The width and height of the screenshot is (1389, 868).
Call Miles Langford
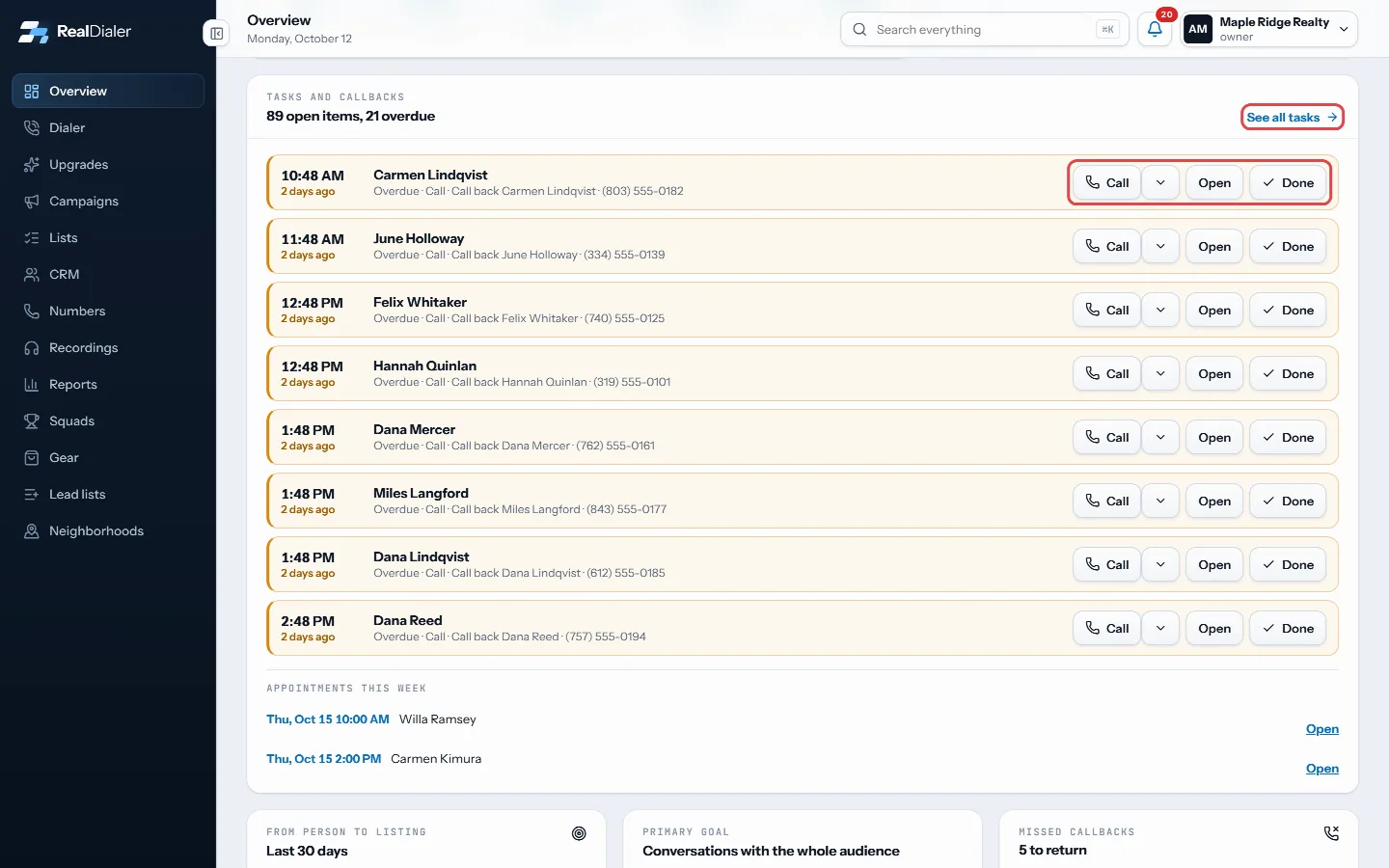point(1106,502)
